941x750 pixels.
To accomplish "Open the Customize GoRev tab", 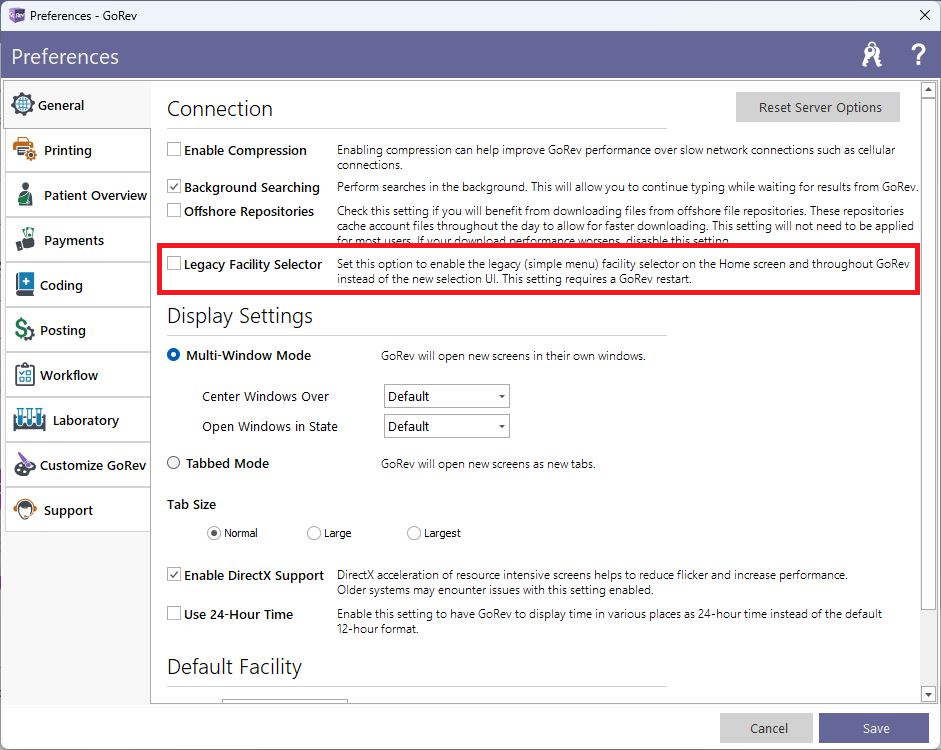I will pos(77,464).
